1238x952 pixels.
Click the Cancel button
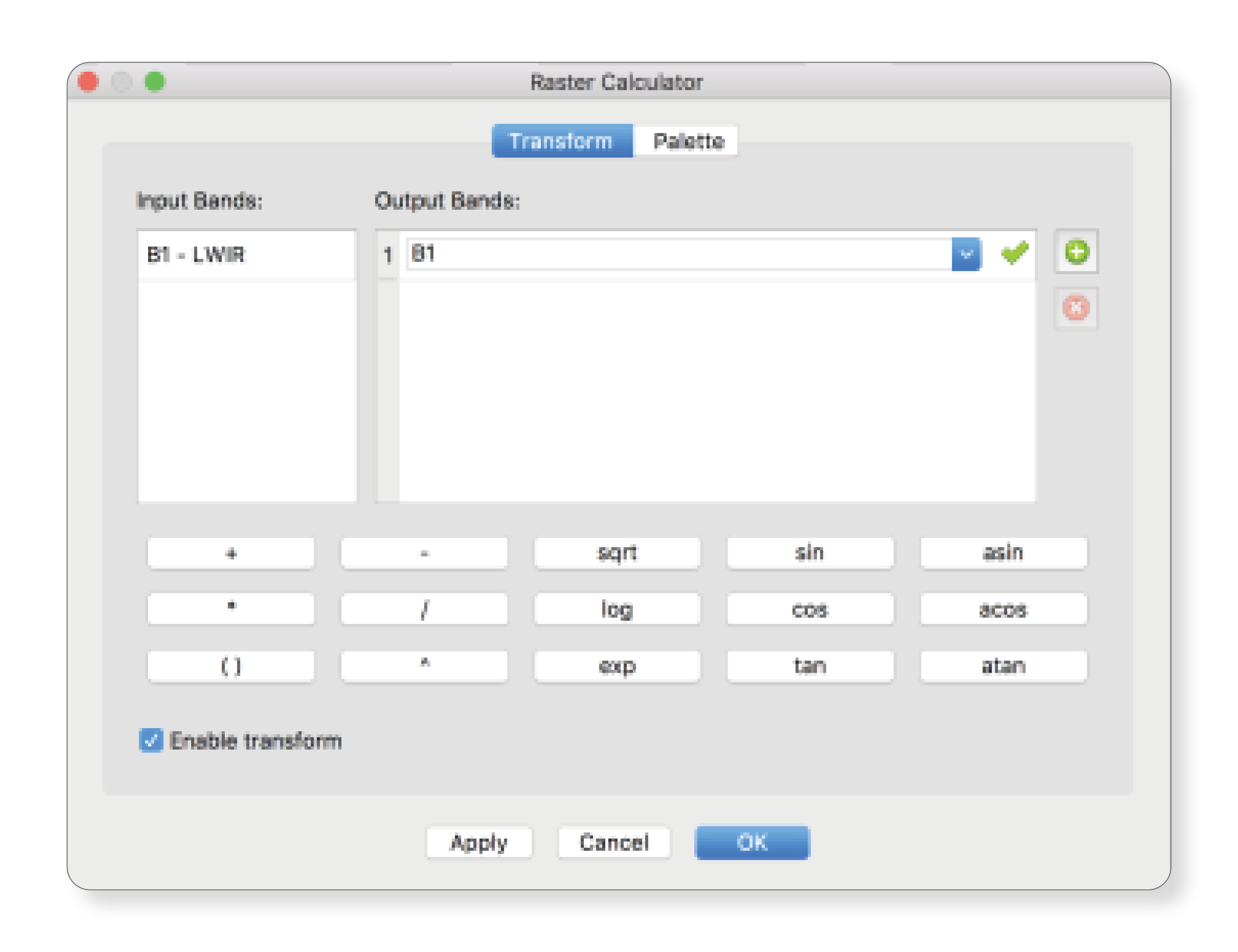click(614, 843)
